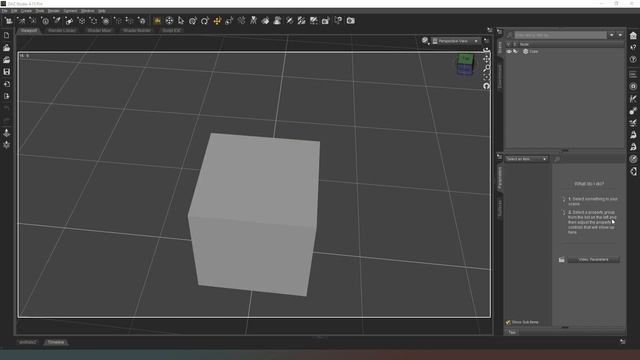Select the yellow highlighted Universal tool
This screenshot has width=640, height=360.
point(217,20)
